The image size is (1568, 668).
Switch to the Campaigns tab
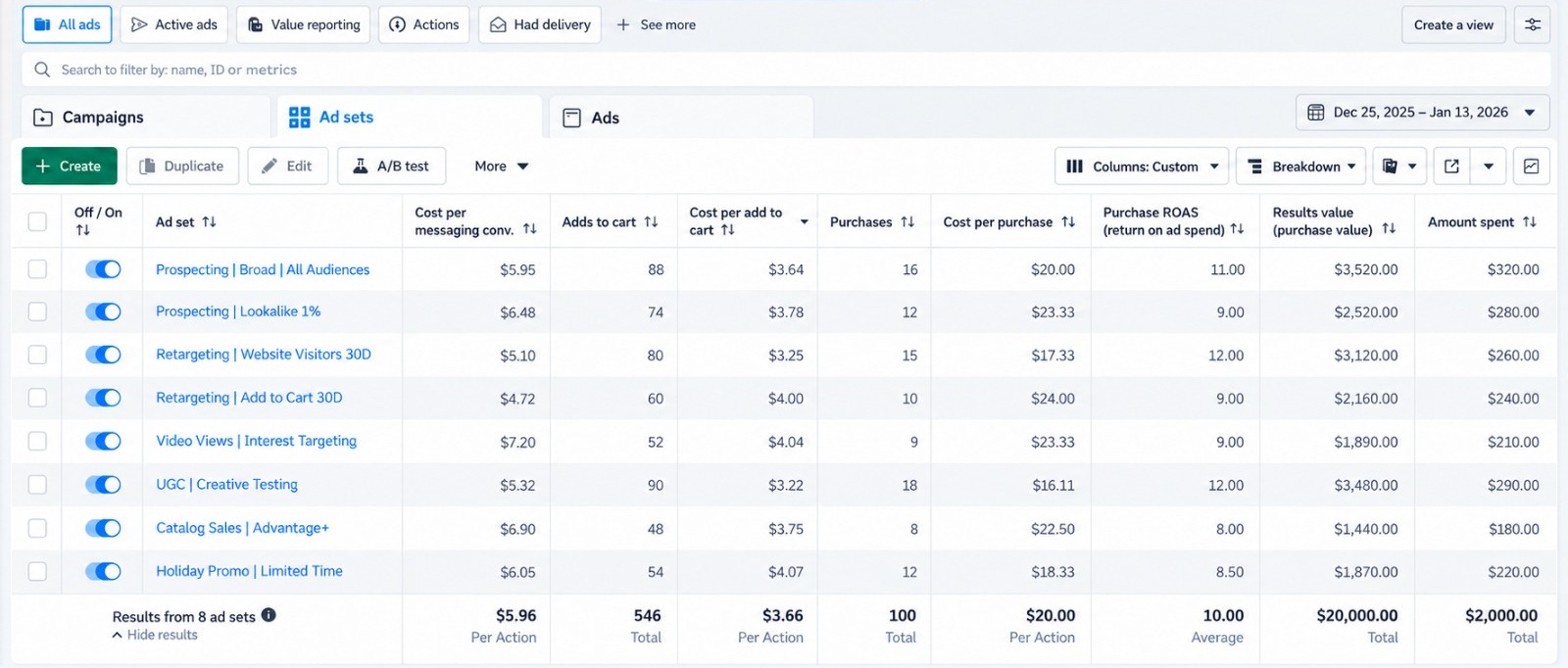click(x=146, y=118)
